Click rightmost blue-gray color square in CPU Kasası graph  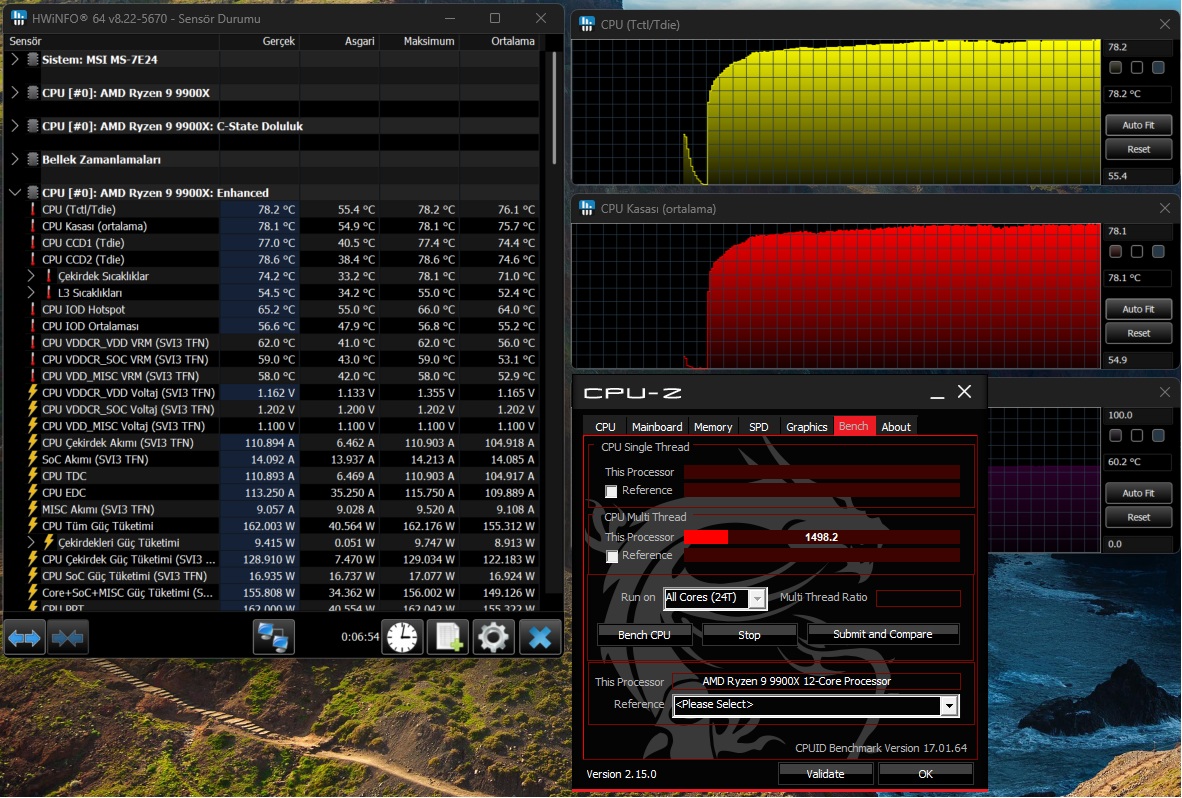[1159, 252]
